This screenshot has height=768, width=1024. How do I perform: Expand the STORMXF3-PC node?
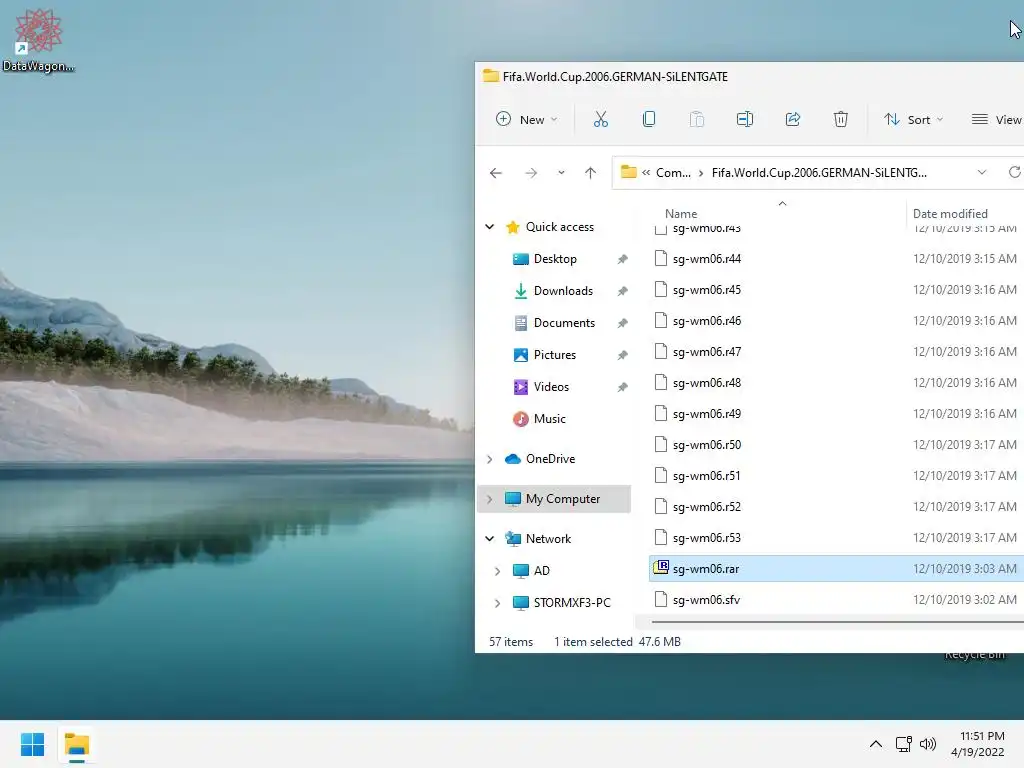(497, 603)
